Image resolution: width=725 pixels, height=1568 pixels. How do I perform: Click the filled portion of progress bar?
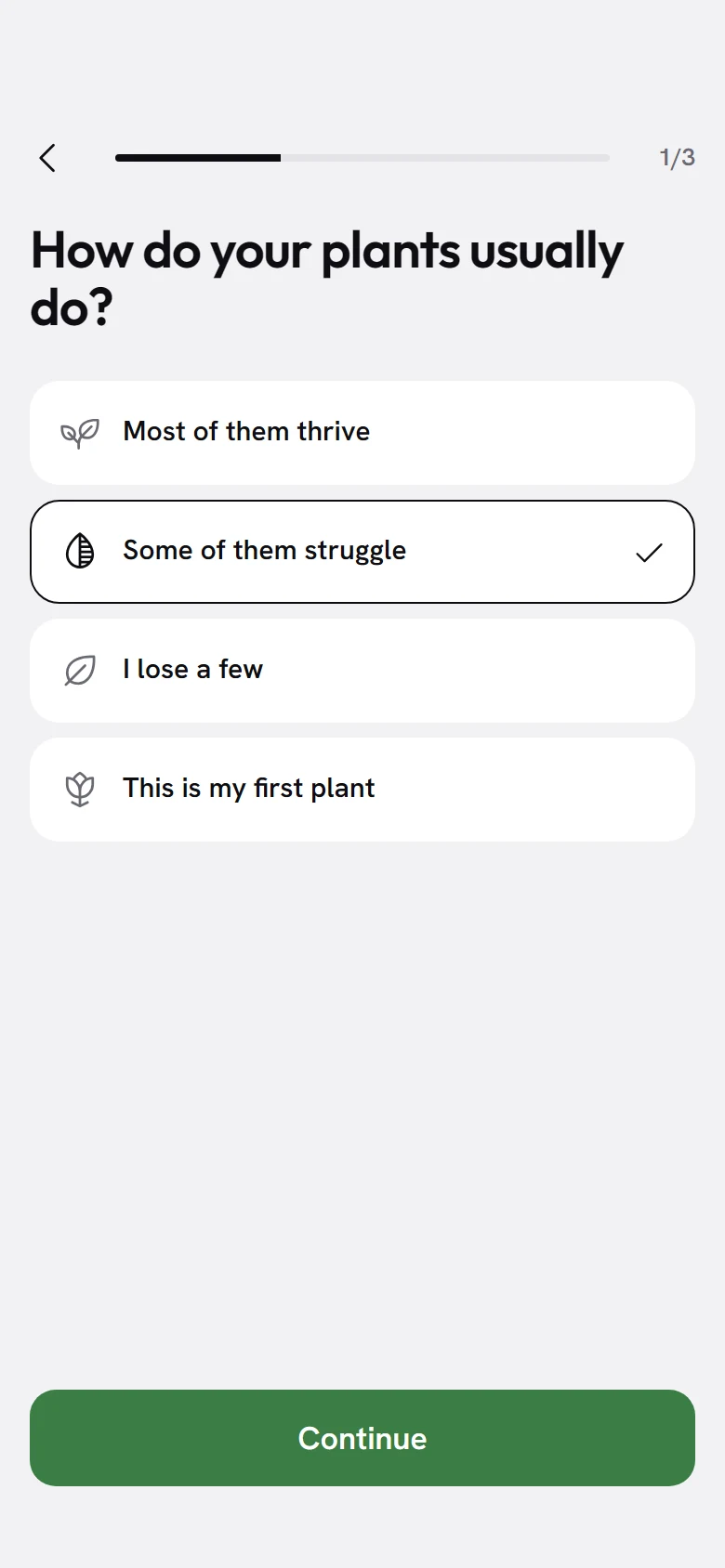click(198, 158)
